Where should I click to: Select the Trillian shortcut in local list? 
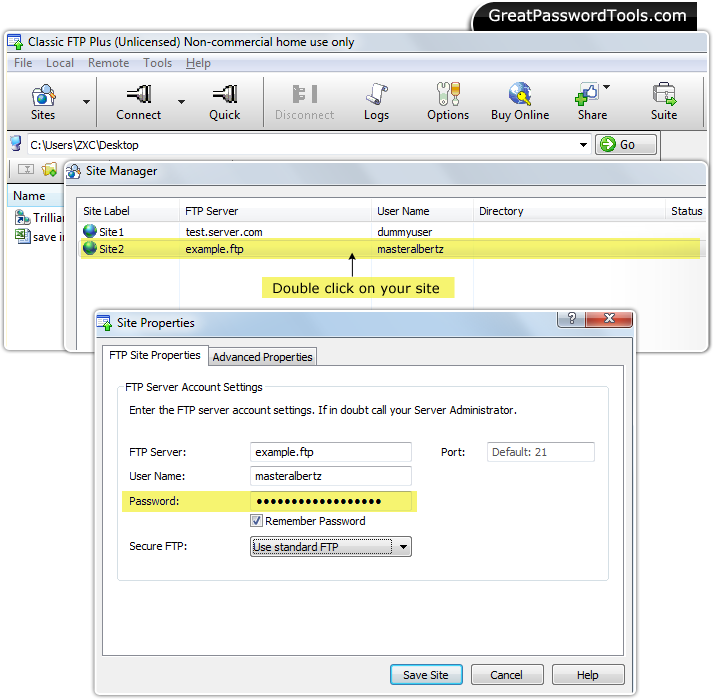point(40,218)
